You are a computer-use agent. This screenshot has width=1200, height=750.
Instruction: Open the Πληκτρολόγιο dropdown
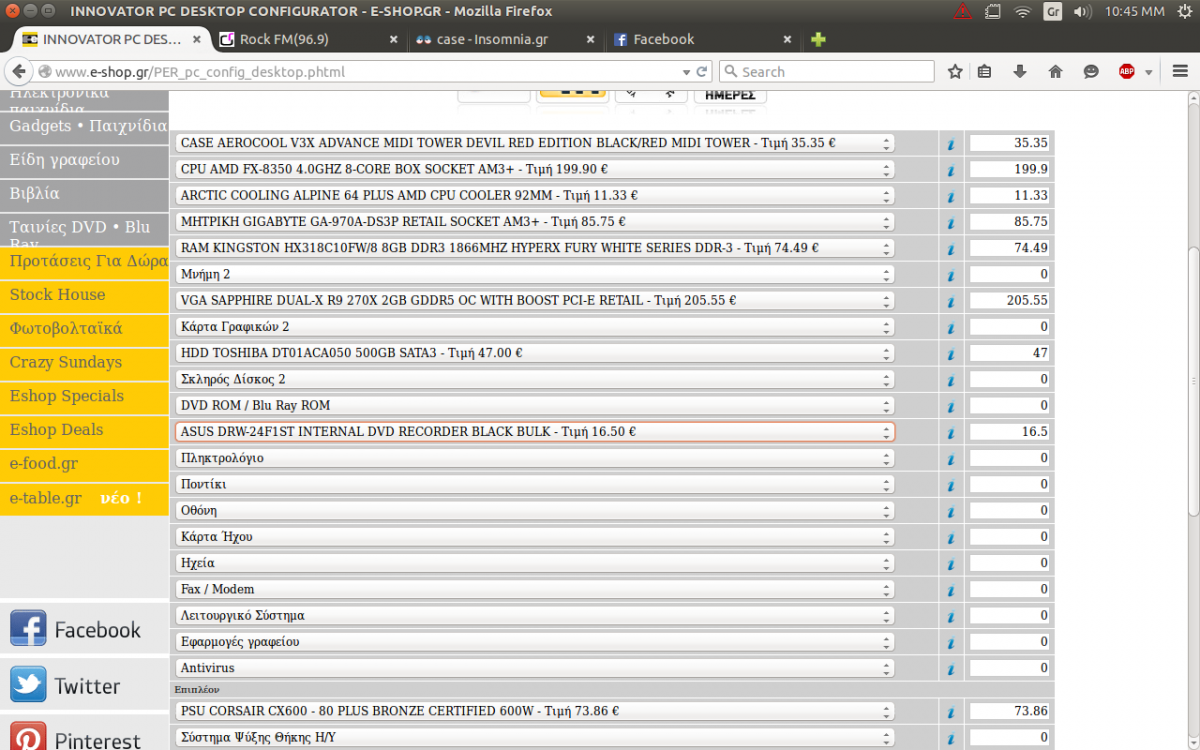click(535, 458)
